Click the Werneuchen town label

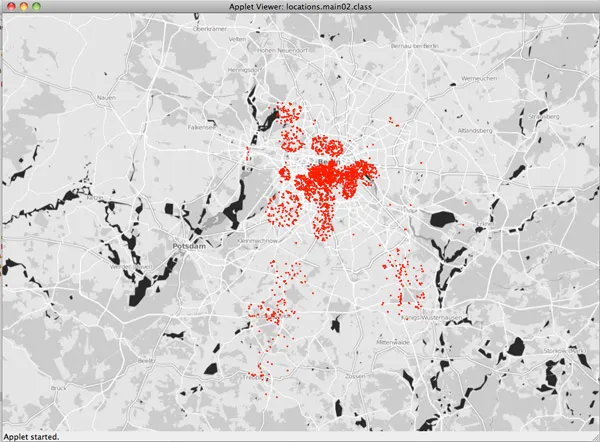479,78
